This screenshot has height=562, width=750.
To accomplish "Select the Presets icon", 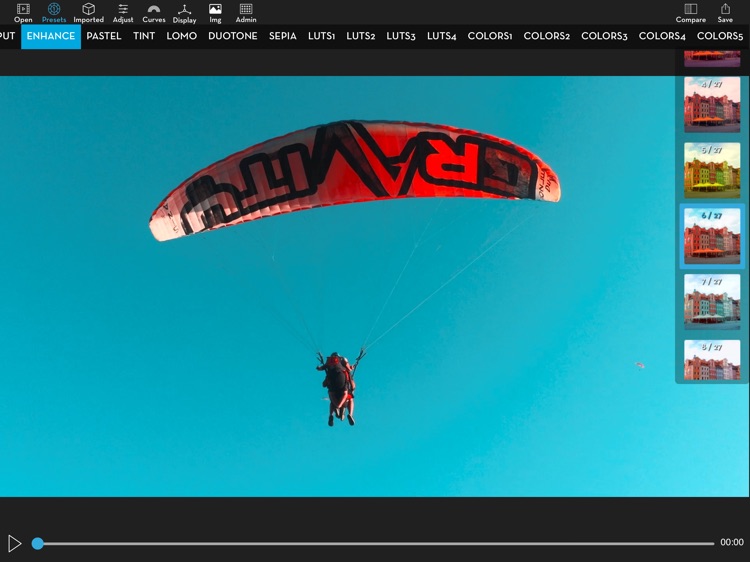I will tap(54, 13).
